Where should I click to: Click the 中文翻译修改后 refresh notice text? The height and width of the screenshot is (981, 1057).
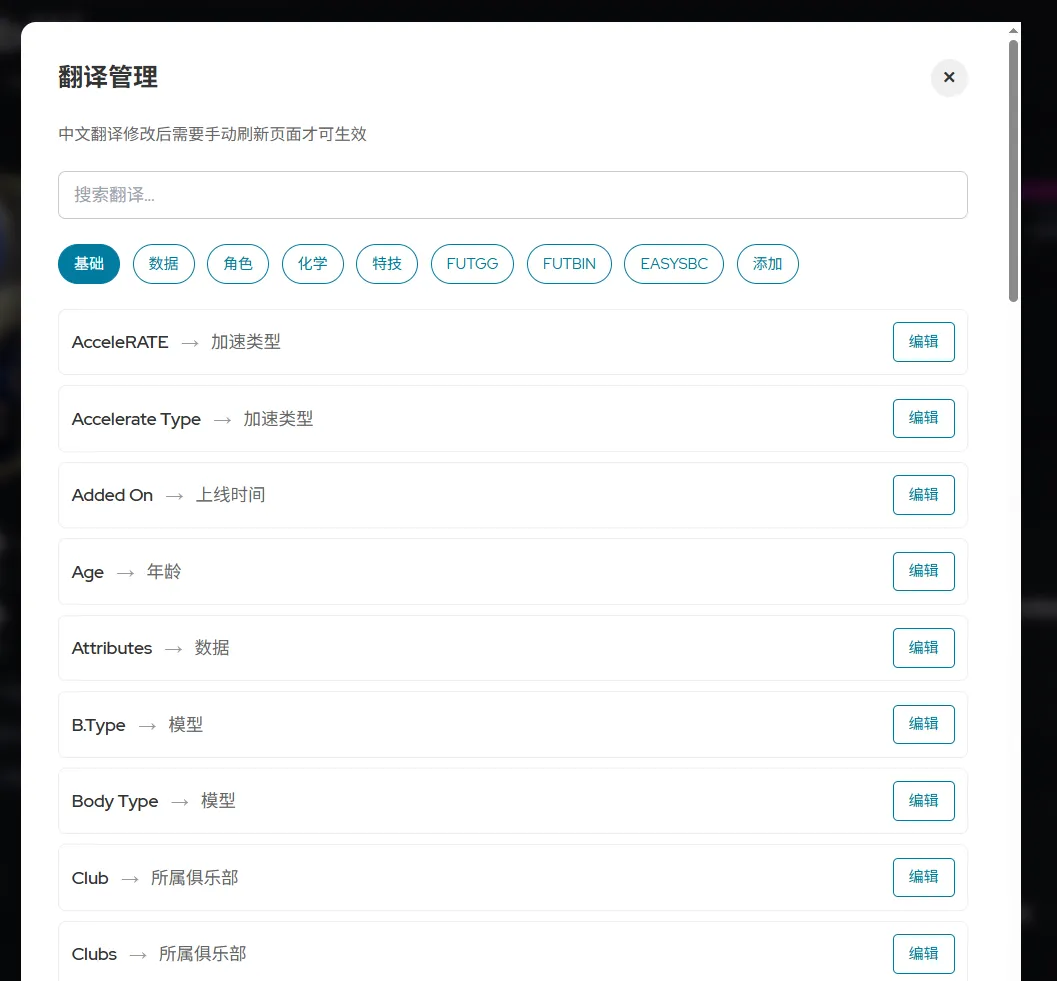tap(212, 134)
